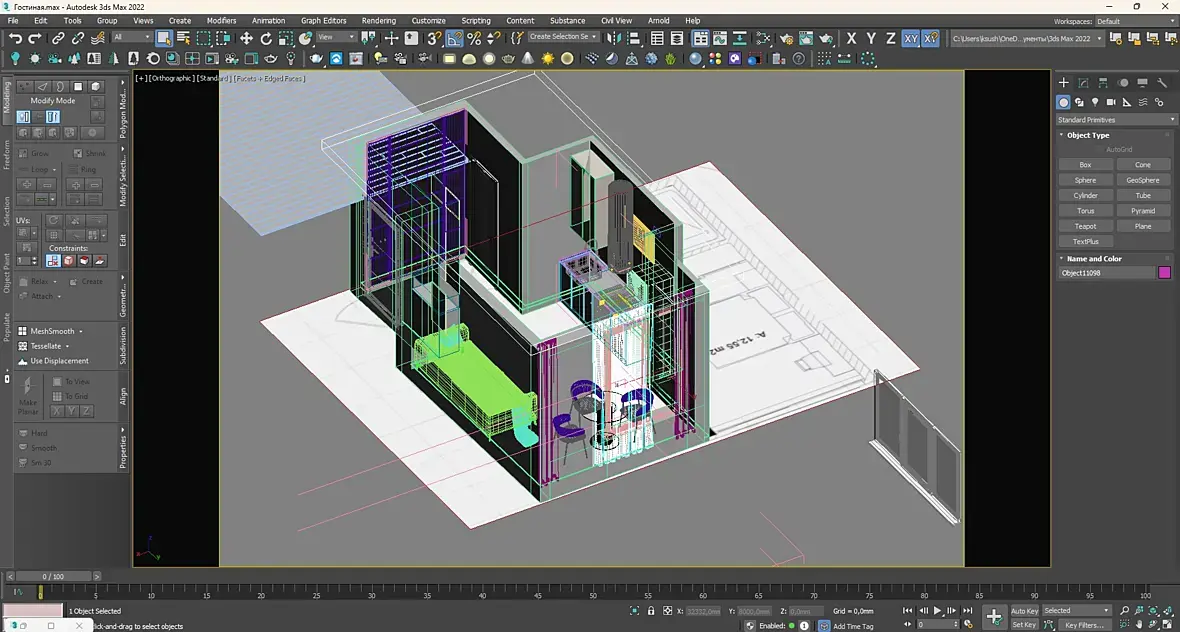The image size is (1180, 632).
Task: Select the Select and Rotate tool
Action: (266, 38)
